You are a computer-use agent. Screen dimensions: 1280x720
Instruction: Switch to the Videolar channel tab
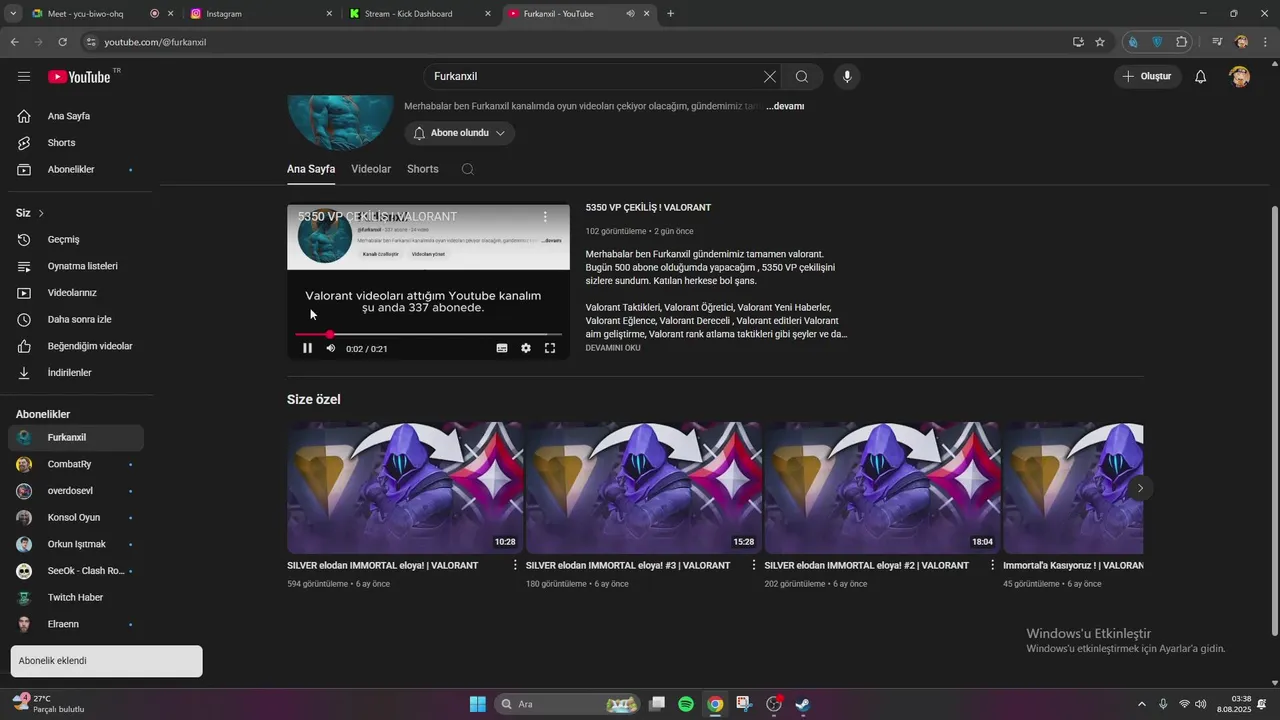tap(371, 169)
